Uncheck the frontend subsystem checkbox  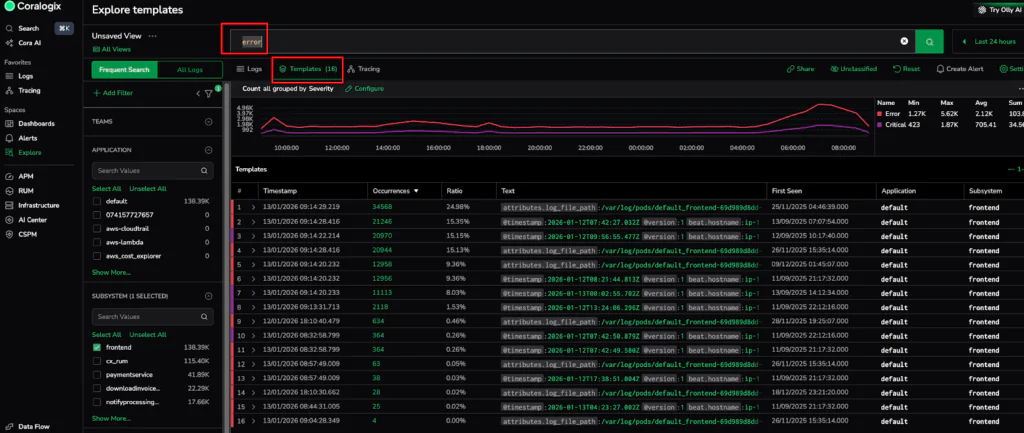pos(97,347)
